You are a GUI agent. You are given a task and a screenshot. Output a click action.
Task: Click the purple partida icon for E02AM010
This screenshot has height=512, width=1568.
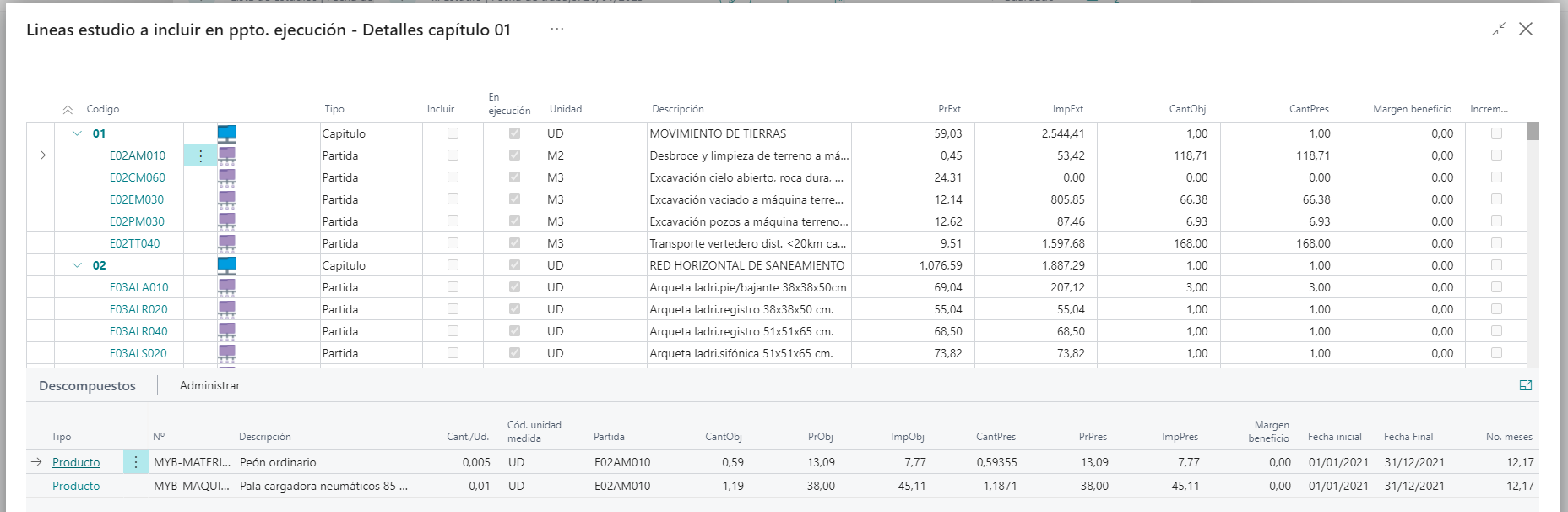coord(227,155)
